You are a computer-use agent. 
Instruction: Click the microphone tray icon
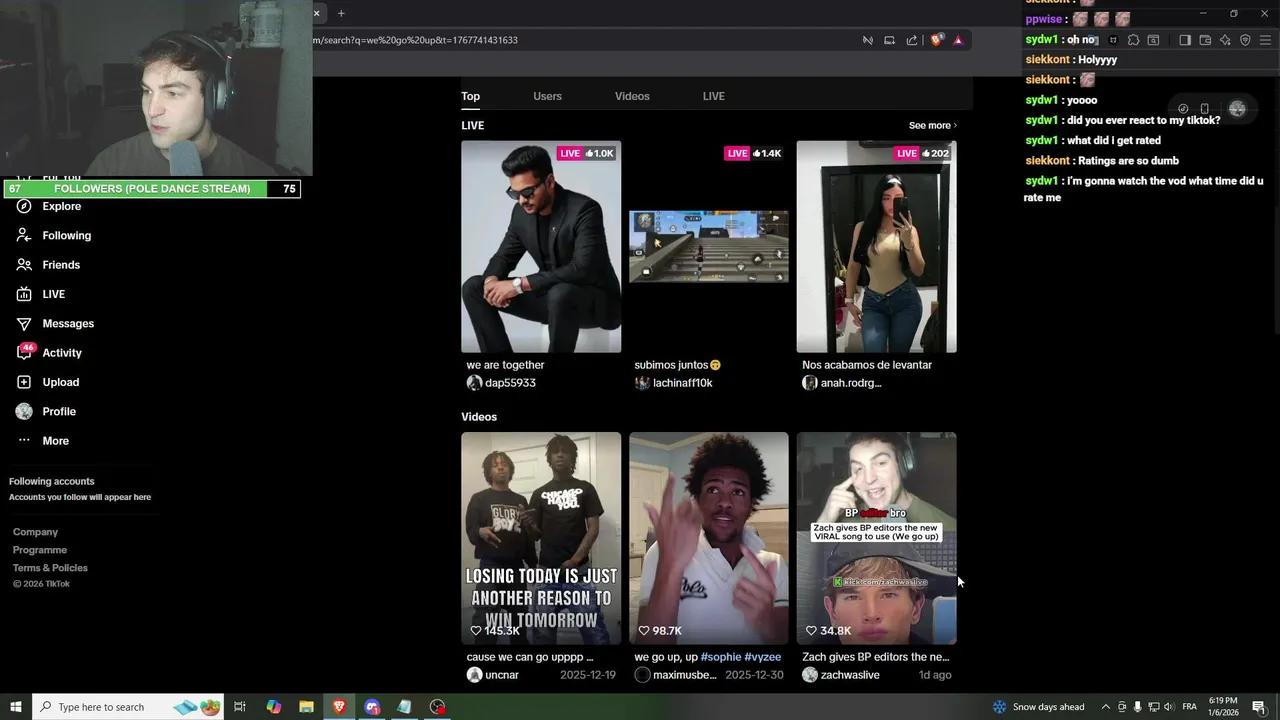tap(1137, 707)
